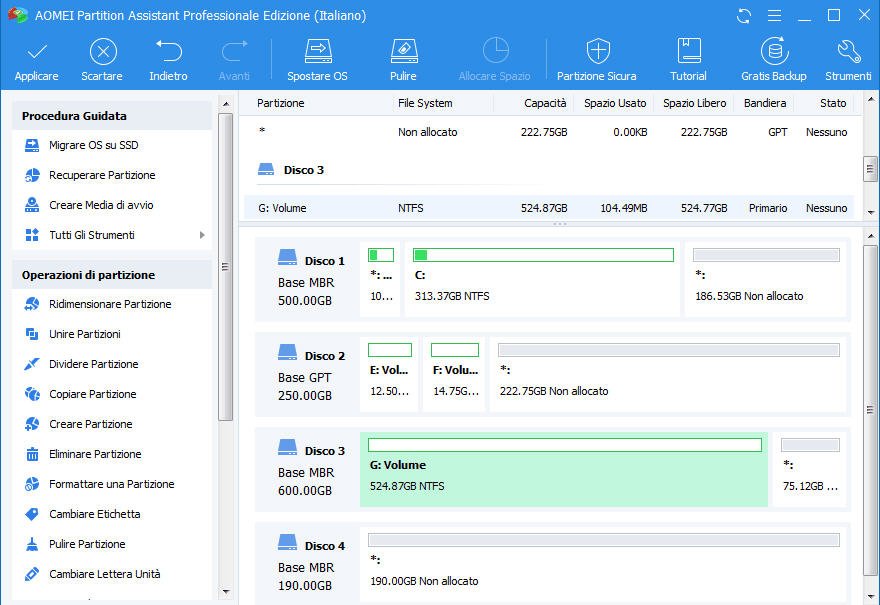The height and width of the screenshot is (605, 880).
Task: Select the 222.75GB Non allocato table row
Action: coord(549,132)
